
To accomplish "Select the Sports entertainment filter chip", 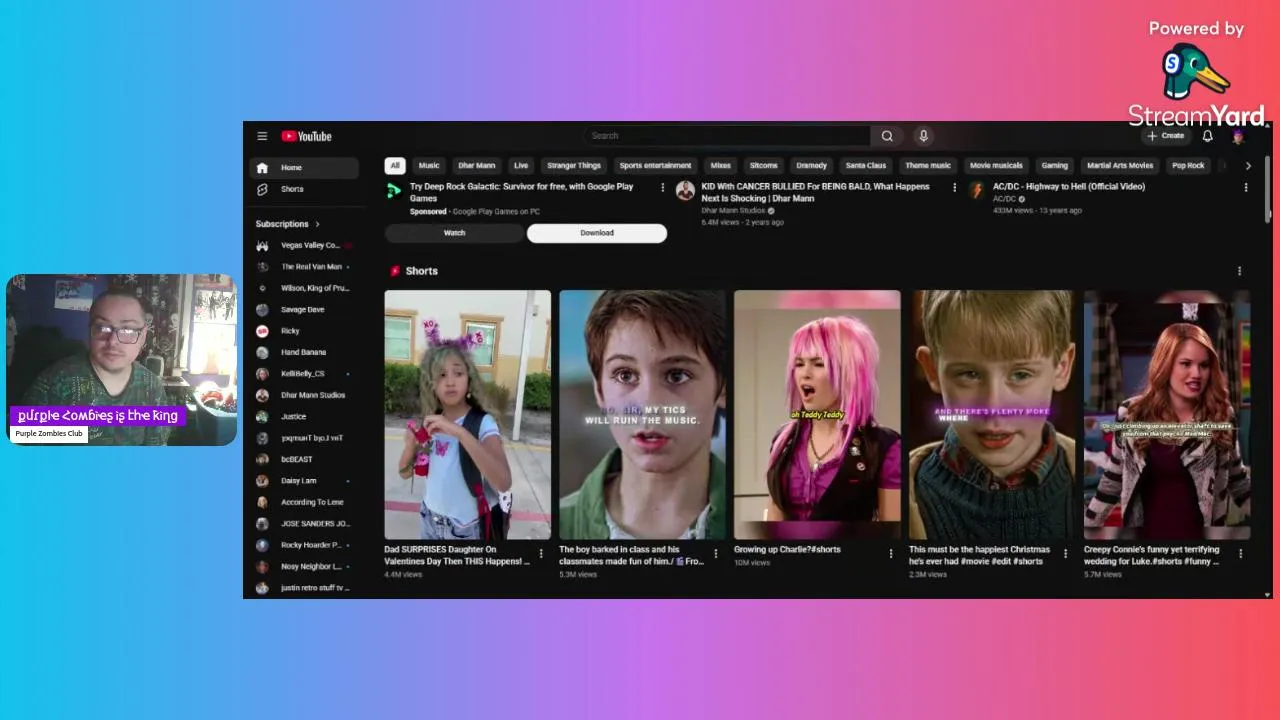I will point(655,166).
